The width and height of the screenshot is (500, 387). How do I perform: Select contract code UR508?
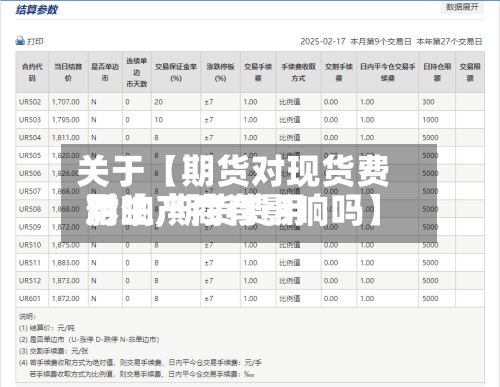[x=30, y=209]
